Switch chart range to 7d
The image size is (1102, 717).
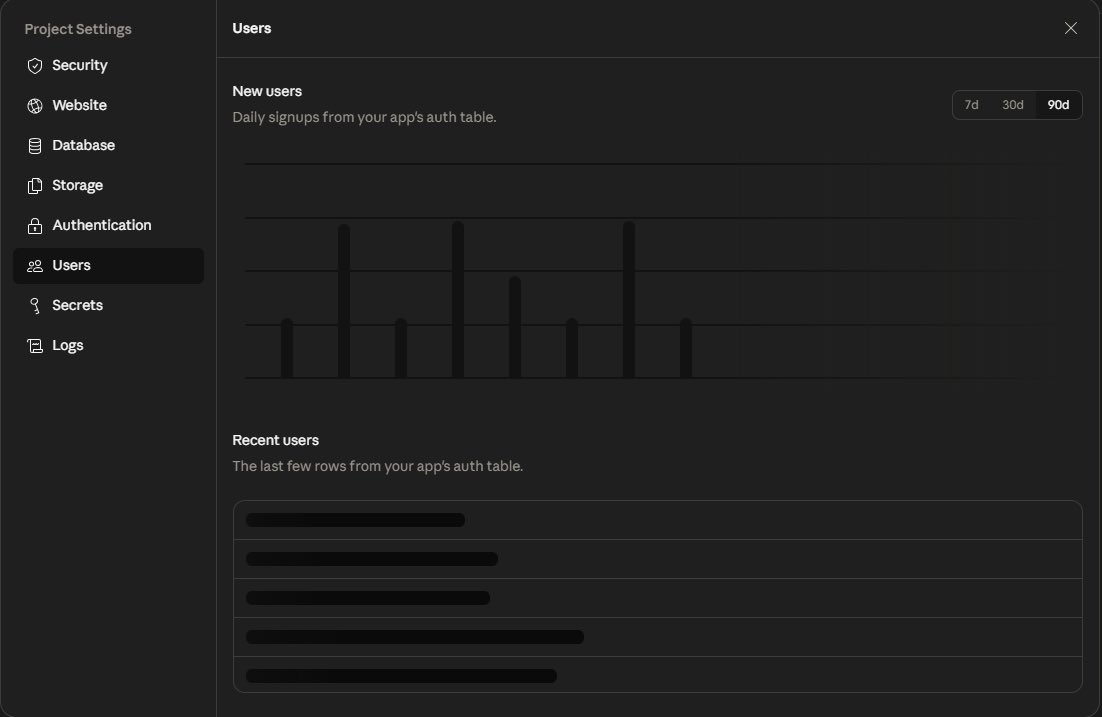971,105
